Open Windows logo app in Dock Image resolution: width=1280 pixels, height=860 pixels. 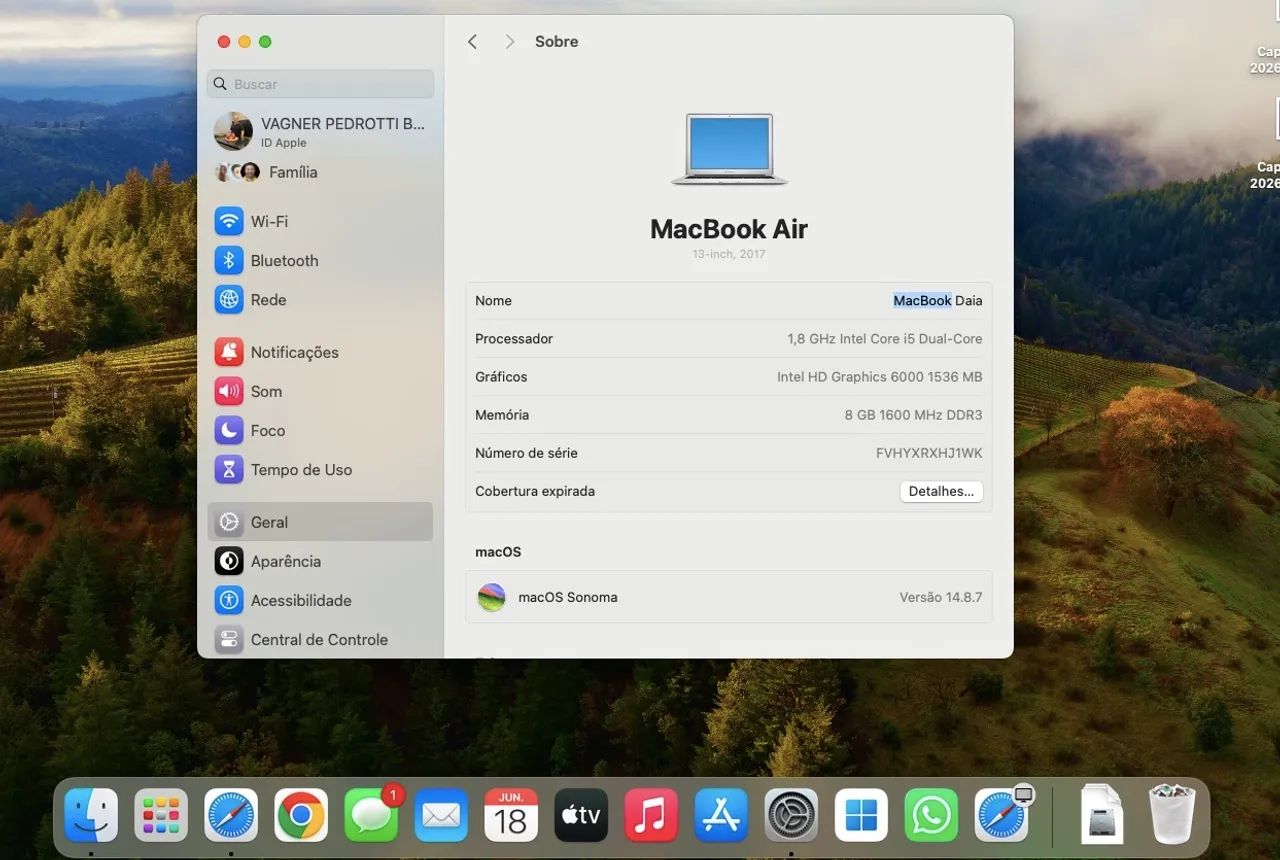tap(861, 815)
